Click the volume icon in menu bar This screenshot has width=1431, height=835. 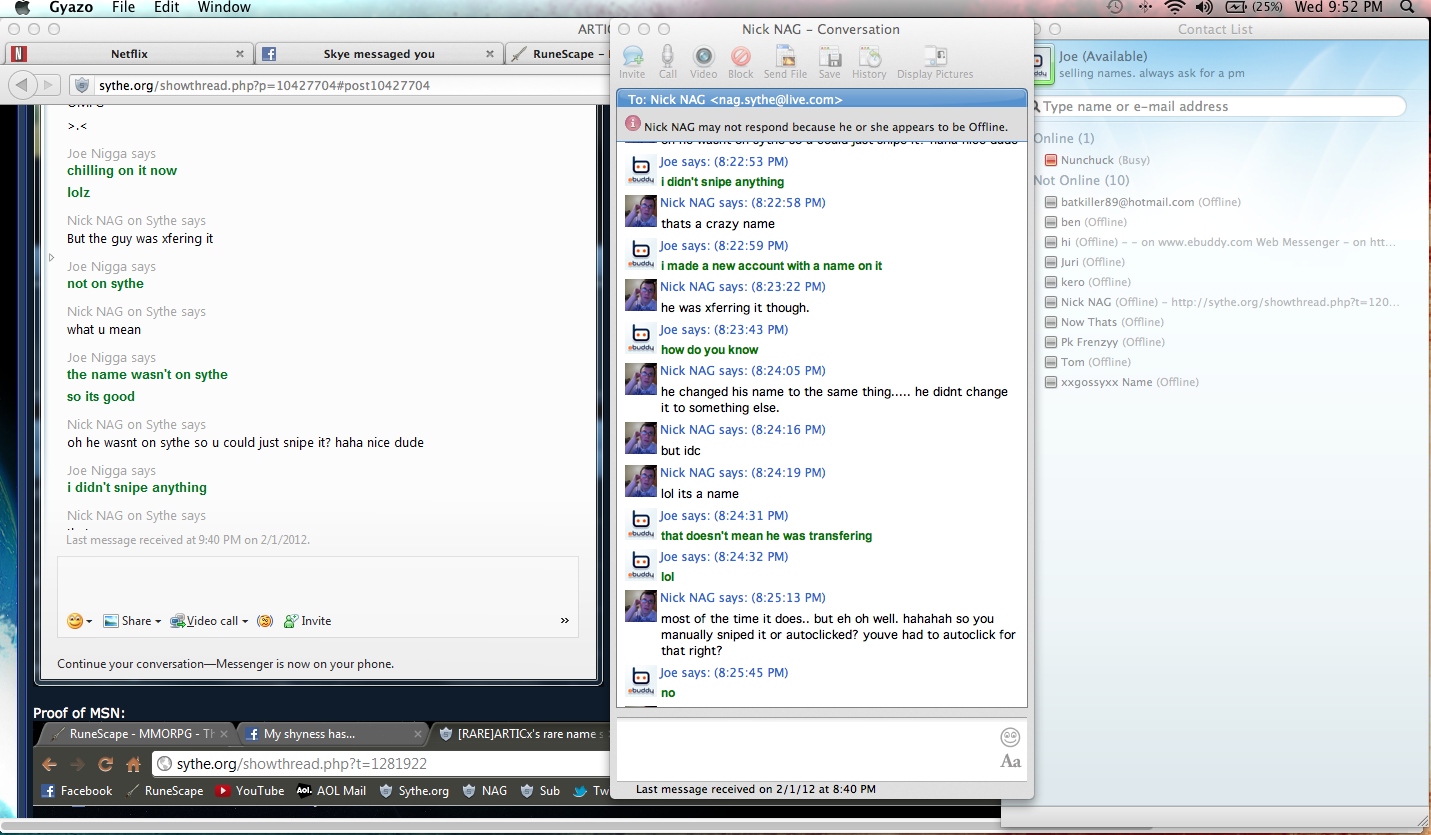tap(1204, 8)
